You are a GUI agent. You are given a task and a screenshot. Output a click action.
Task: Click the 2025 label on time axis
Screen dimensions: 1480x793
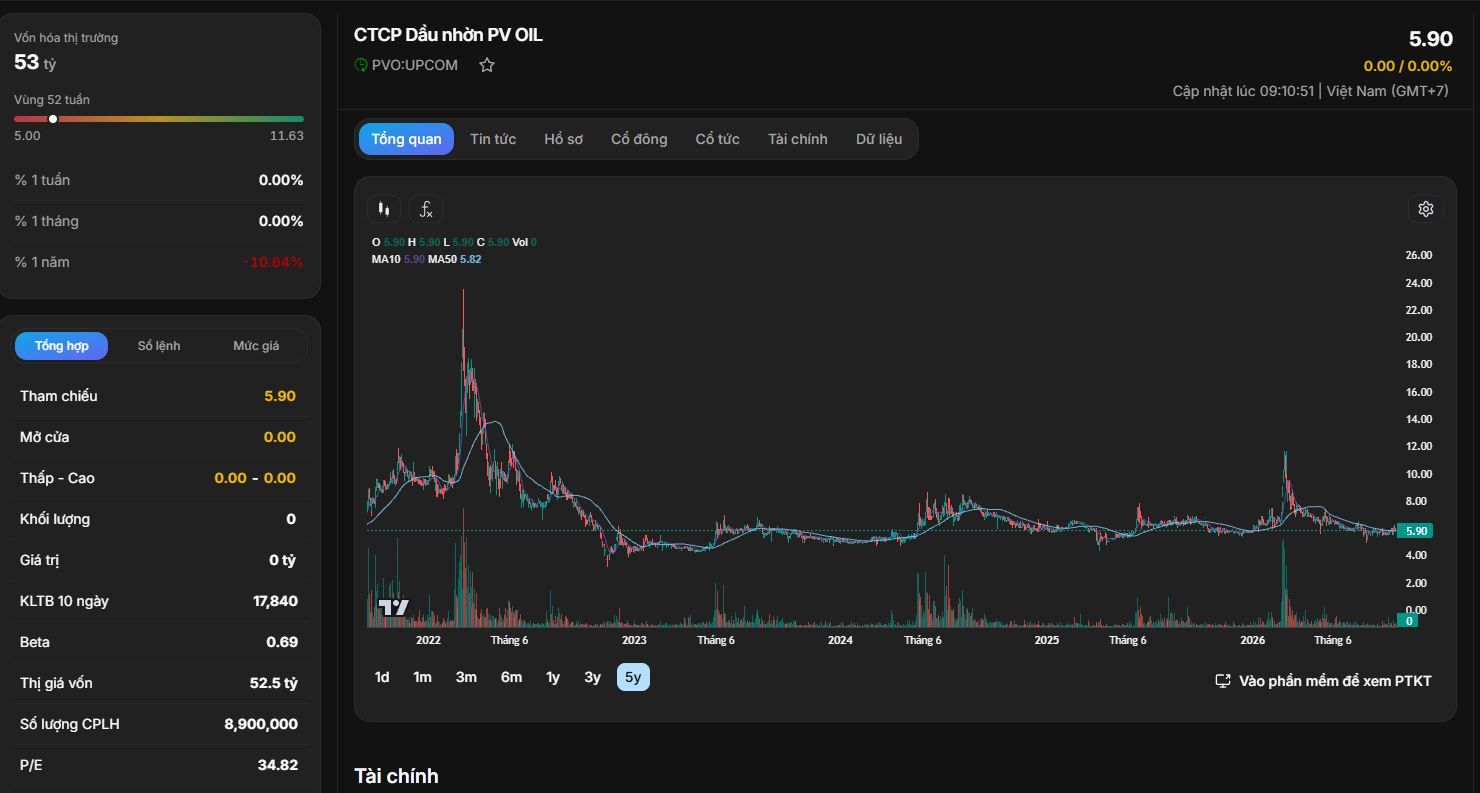coord(1047,640)
